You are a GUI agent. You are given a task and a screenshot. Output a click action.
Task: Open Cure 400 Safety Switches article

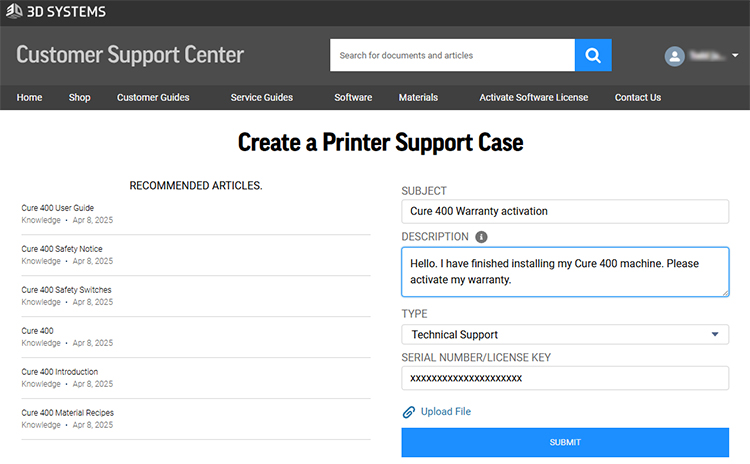[x=66, y=290]
